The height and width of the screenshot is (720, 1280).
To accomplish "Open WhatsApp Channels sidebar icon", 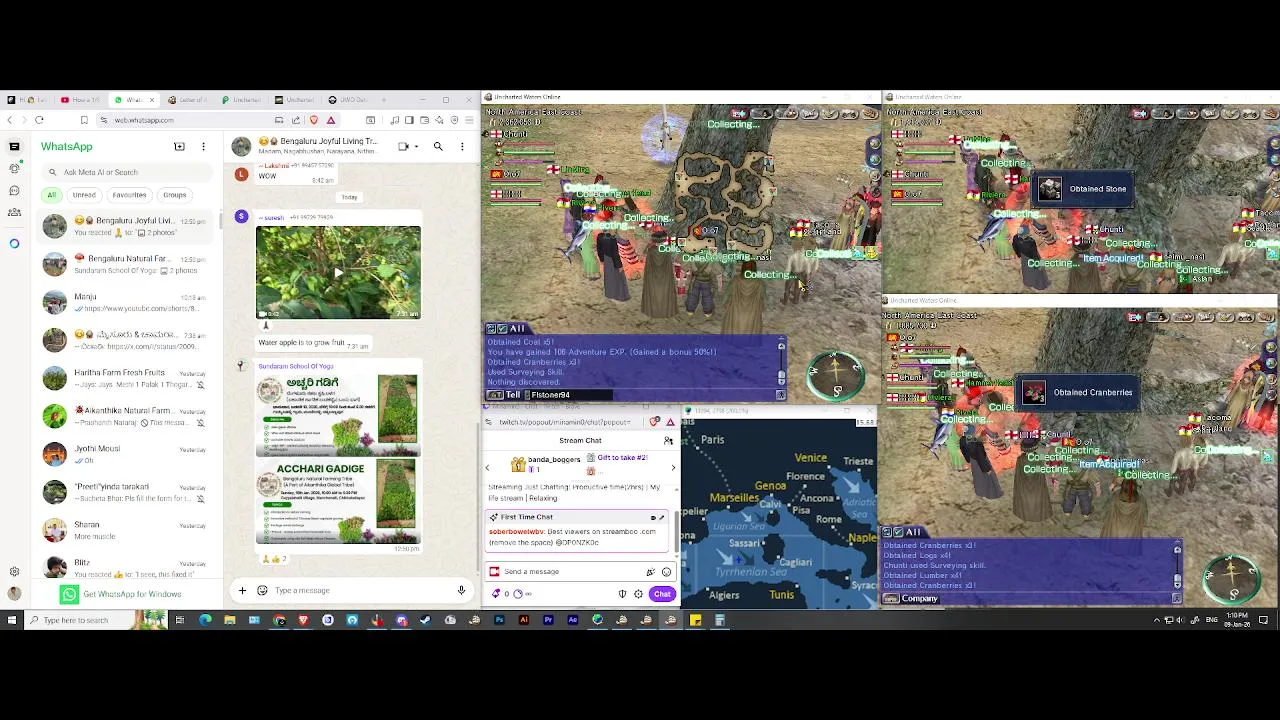I will click(14, 190).
